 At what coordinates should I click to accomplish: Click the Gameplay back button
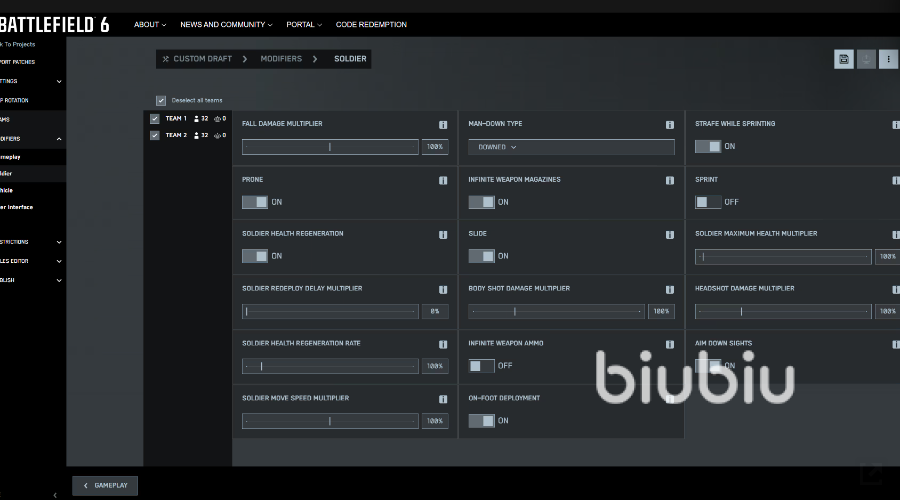coord(105,485)
